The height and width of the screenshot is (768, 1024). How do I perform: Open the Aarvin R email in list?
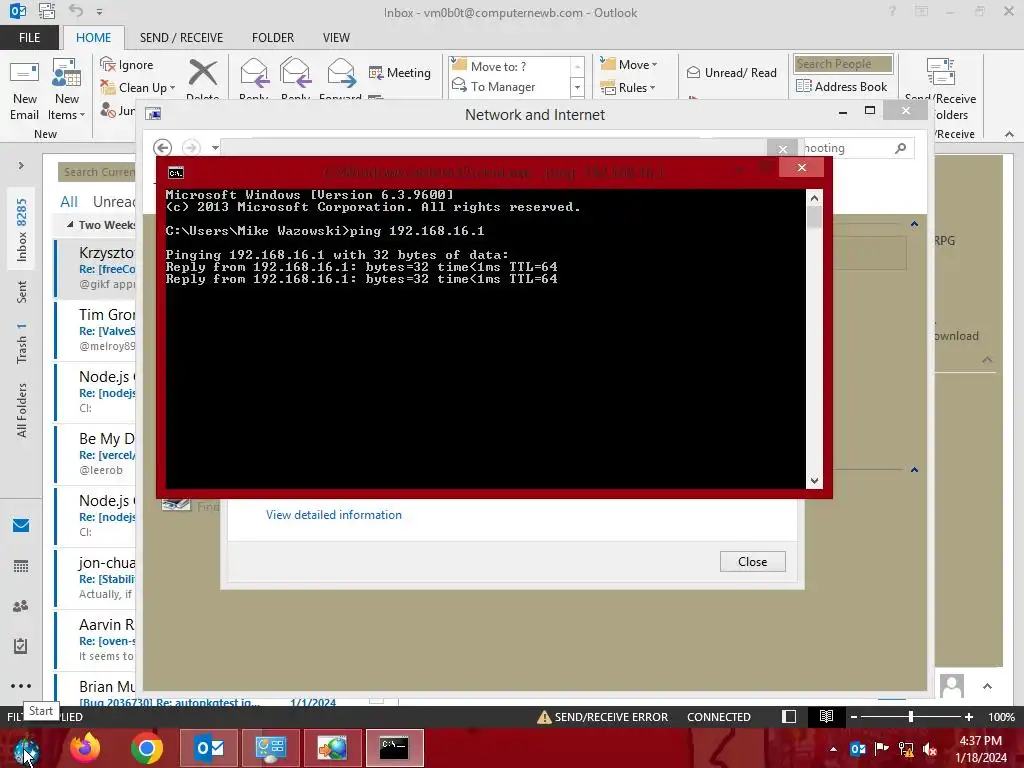(x=95, y=640)
